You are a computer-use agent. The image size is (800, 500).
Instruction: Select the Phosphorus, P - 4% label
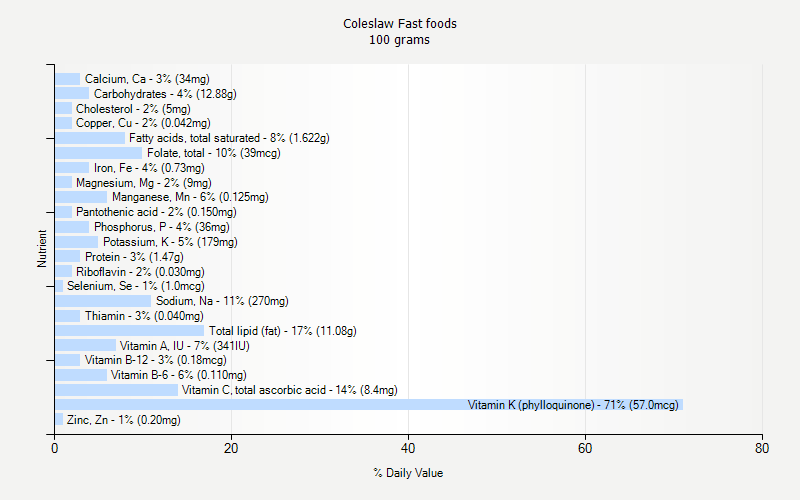click(162, 227)
